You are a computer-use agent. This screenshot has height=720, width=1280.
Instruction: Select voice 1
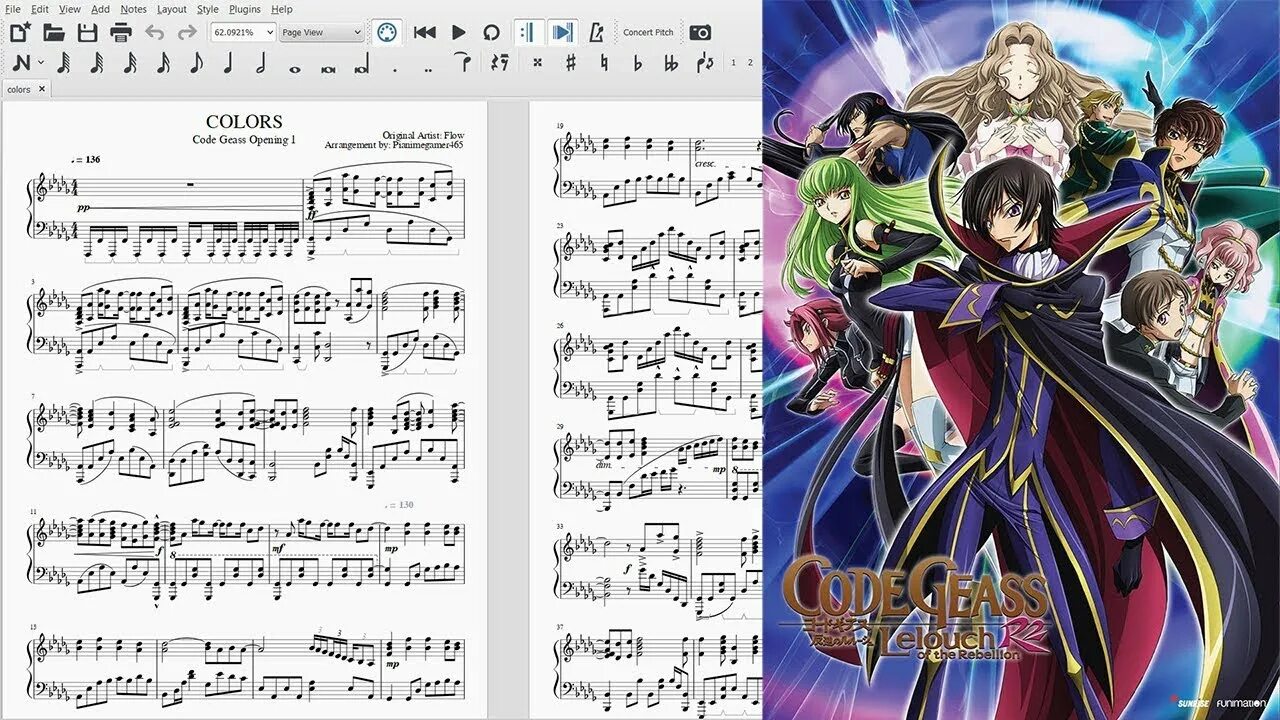click(733, 63)
